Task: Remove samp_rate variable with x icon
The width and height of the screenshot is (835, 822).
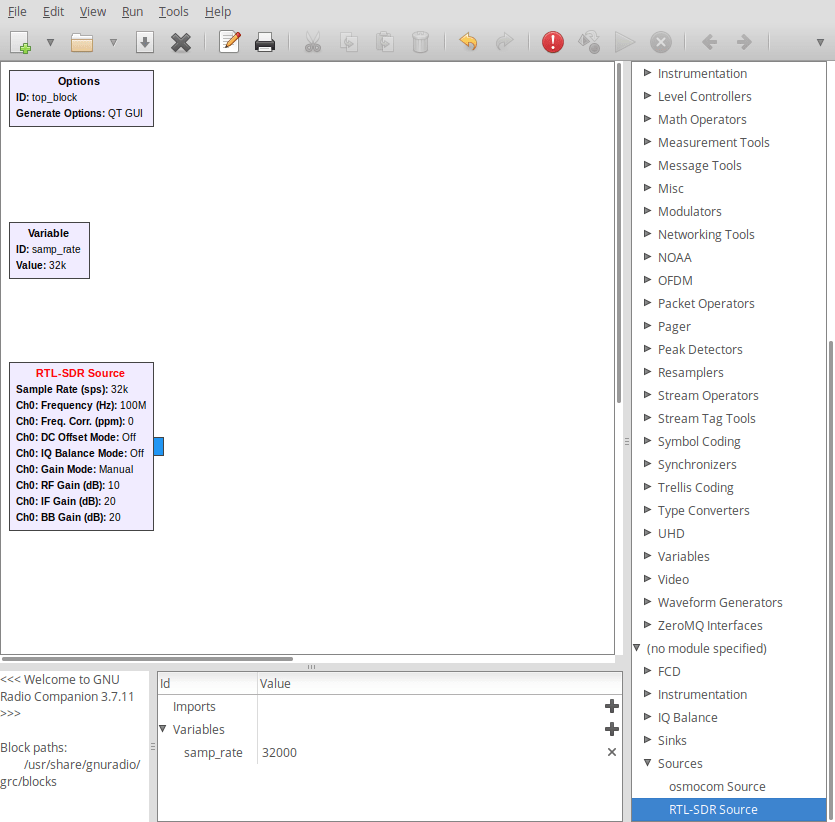Action: click(611, 752)
